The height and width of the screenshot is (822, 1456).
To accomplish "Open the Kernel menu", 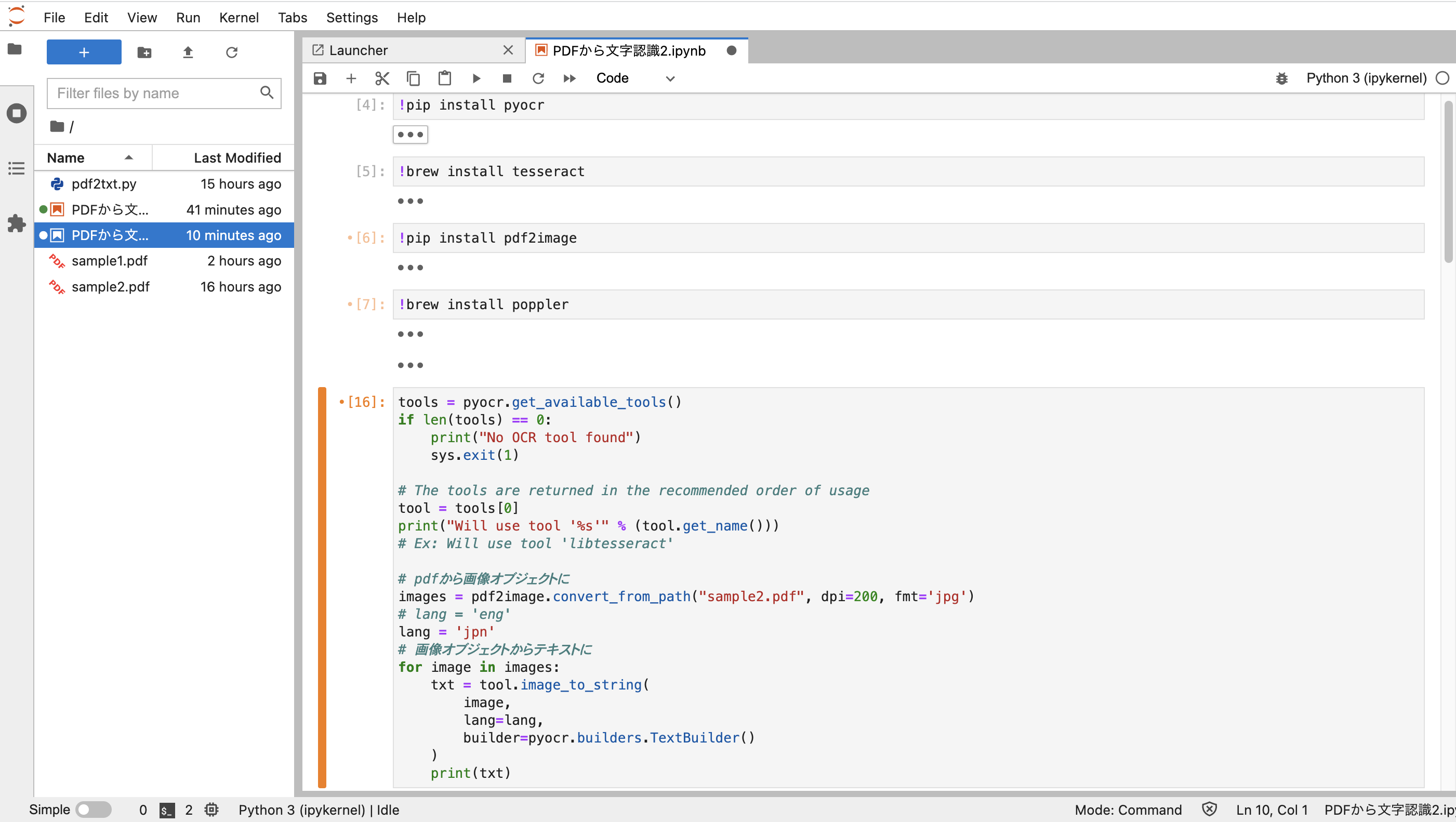I will (239, 18).
